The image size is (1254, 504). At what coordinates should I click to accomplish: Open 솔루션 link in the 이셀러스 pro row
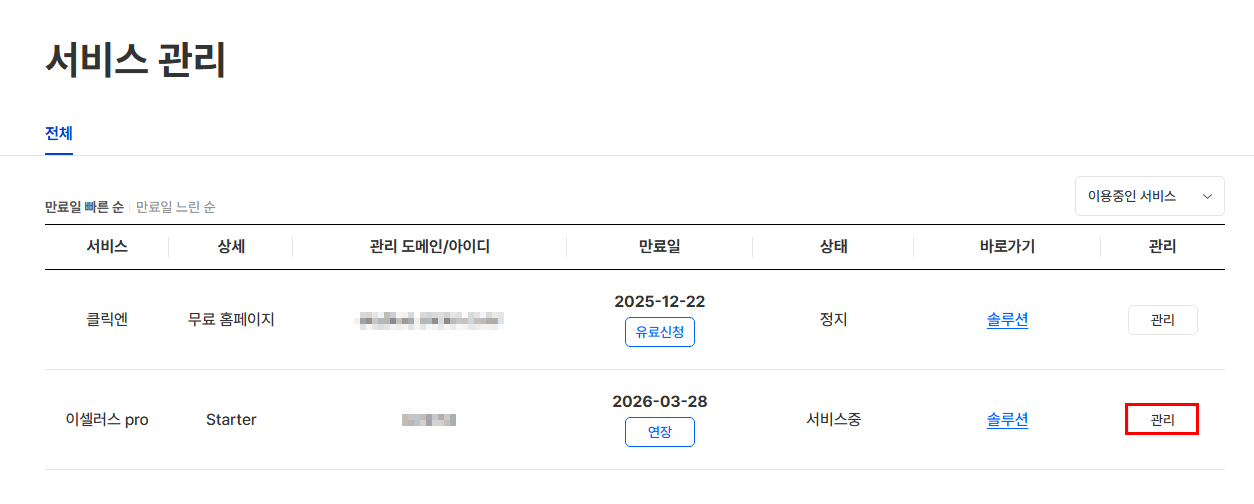[1007, 420]
